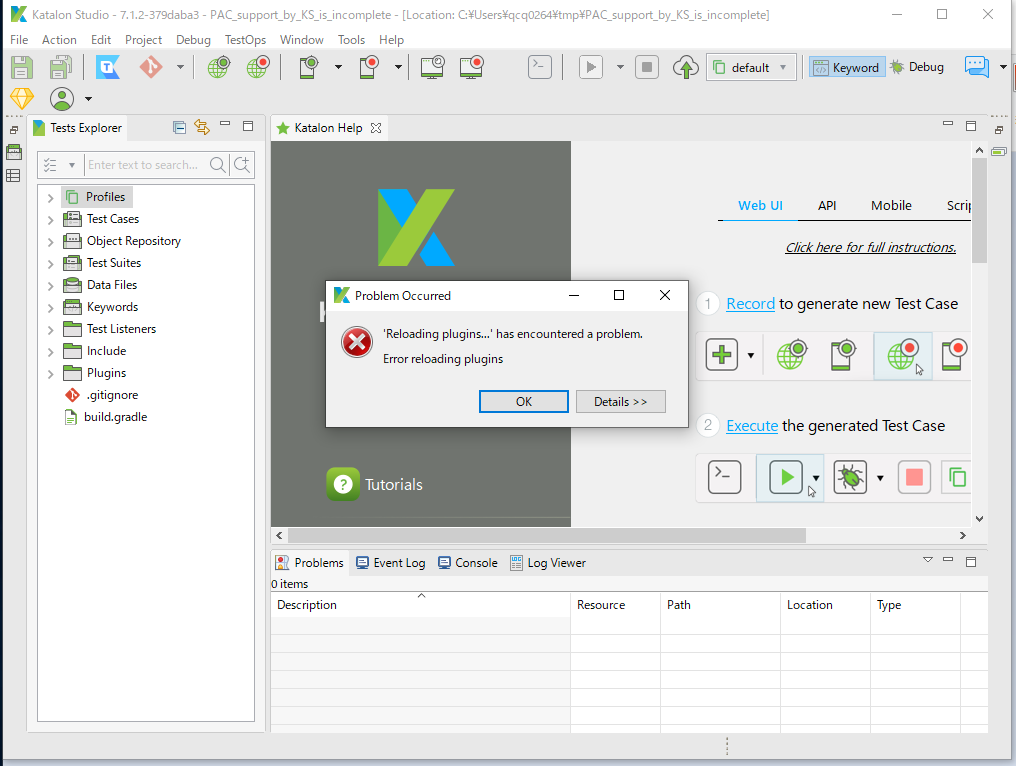Expand the Keywords tree node

[51, 308]
